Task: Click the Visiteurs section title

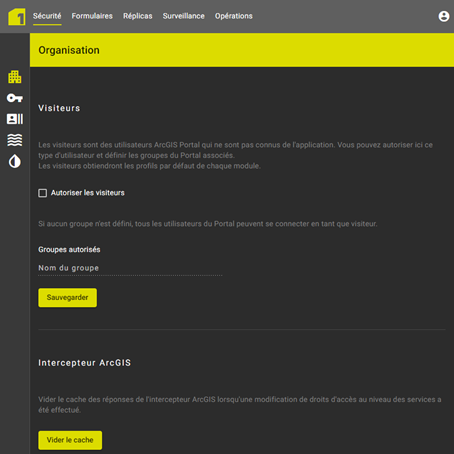Action: [59, 108]
